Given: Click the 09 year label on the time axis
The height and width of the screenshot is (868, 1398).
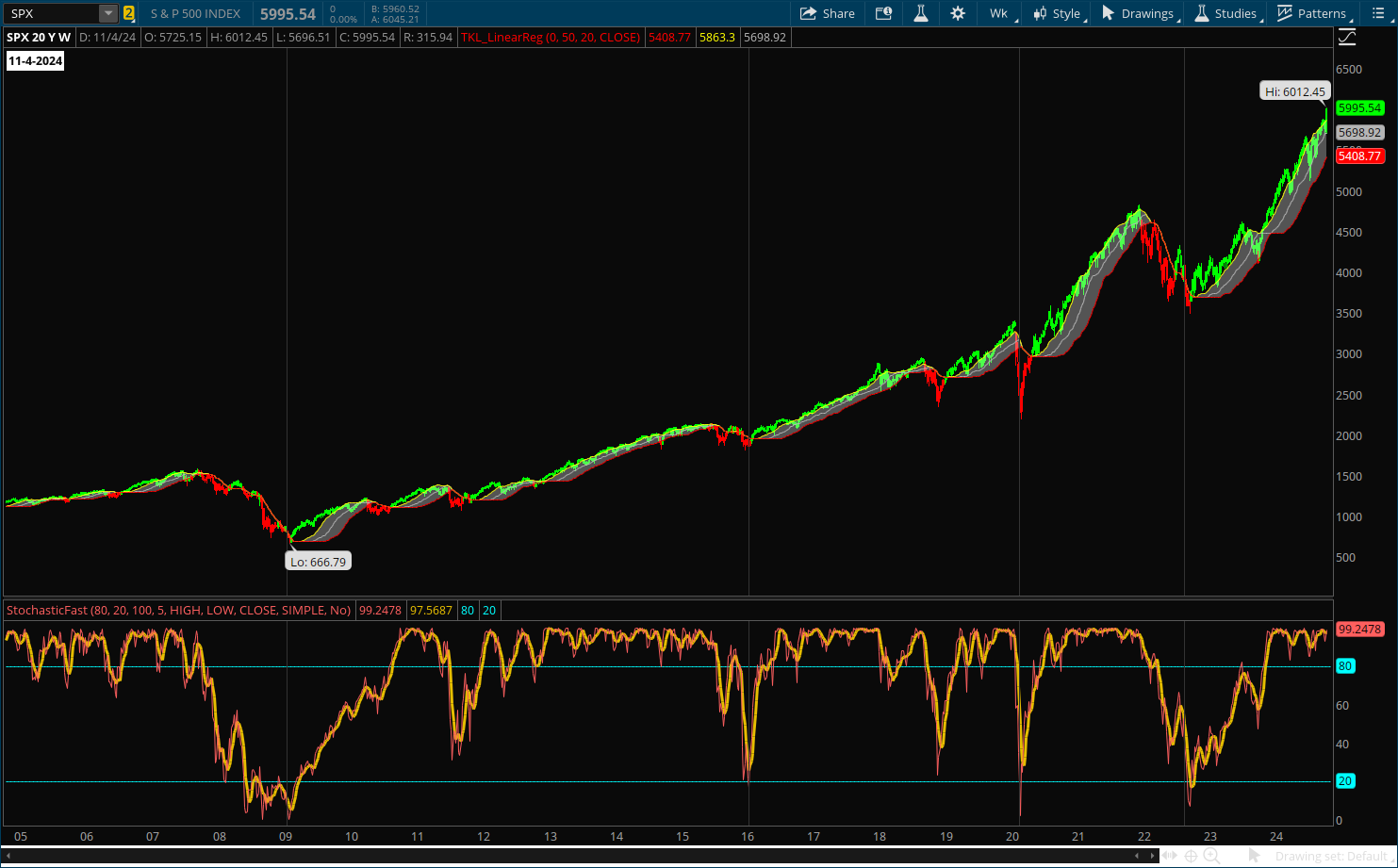Looking at the screenshot, I should point(286,837).
